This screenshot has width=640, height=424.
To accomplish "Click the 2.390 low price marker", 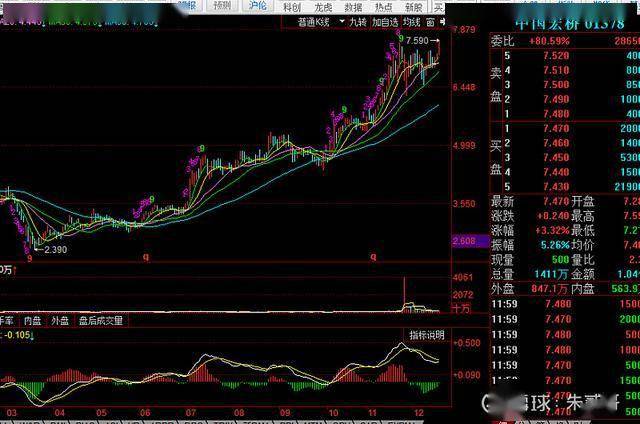I will tap(56, 249).
